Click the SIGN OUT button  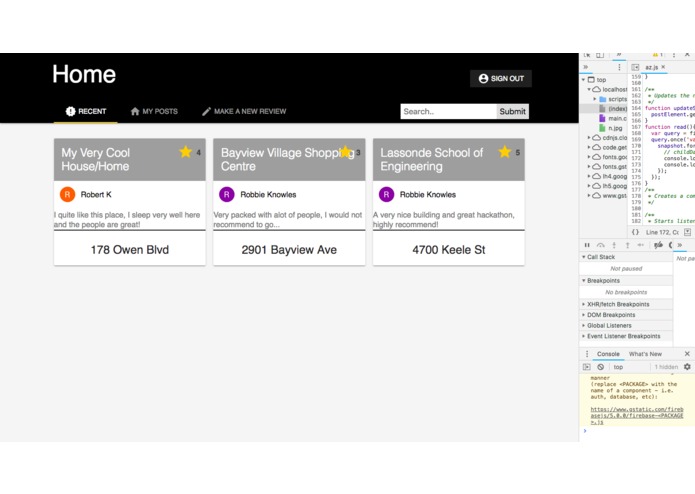501,78
